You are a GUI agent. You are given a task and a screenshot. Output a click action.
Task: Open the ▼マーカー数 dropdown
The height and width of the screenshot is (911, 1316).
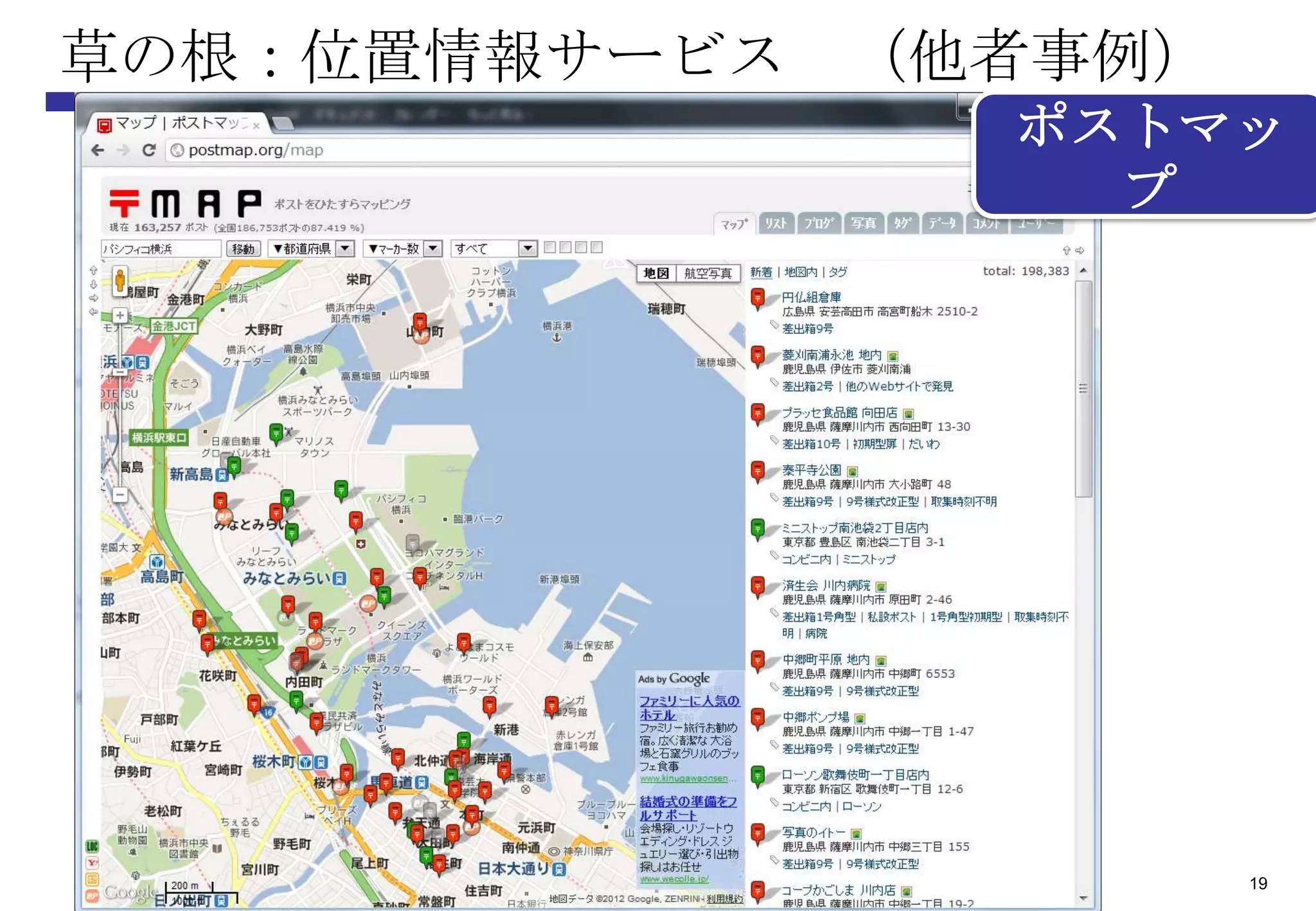point(403,249)
